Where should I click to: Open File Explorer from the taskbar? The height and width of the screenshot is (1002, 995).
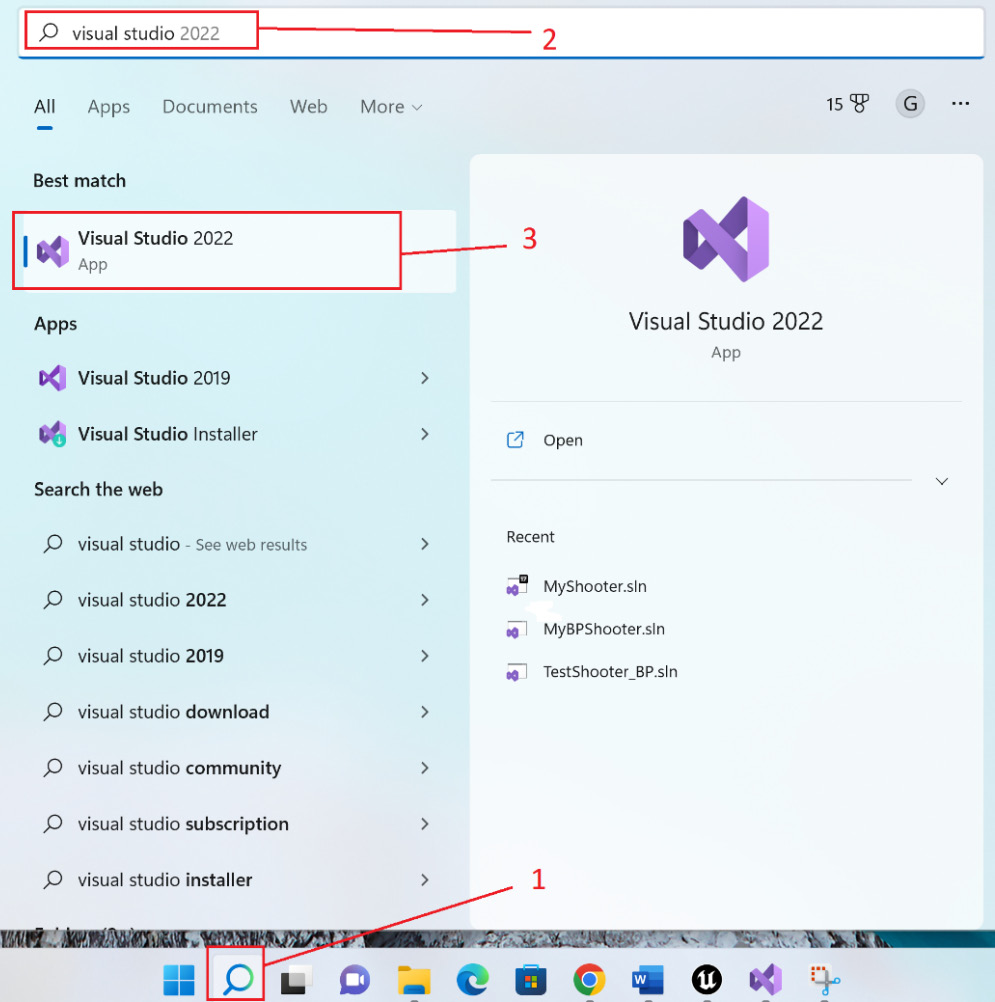413,980
